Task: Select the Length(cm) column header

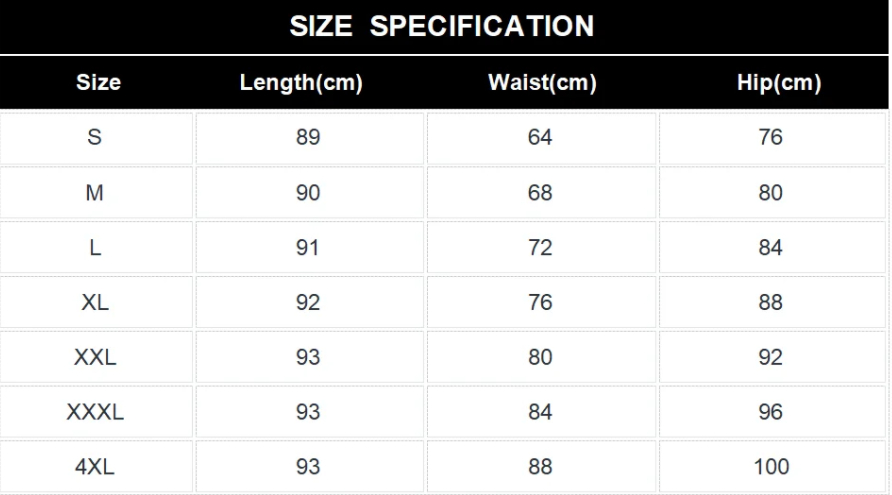Action: pos(301,83)
